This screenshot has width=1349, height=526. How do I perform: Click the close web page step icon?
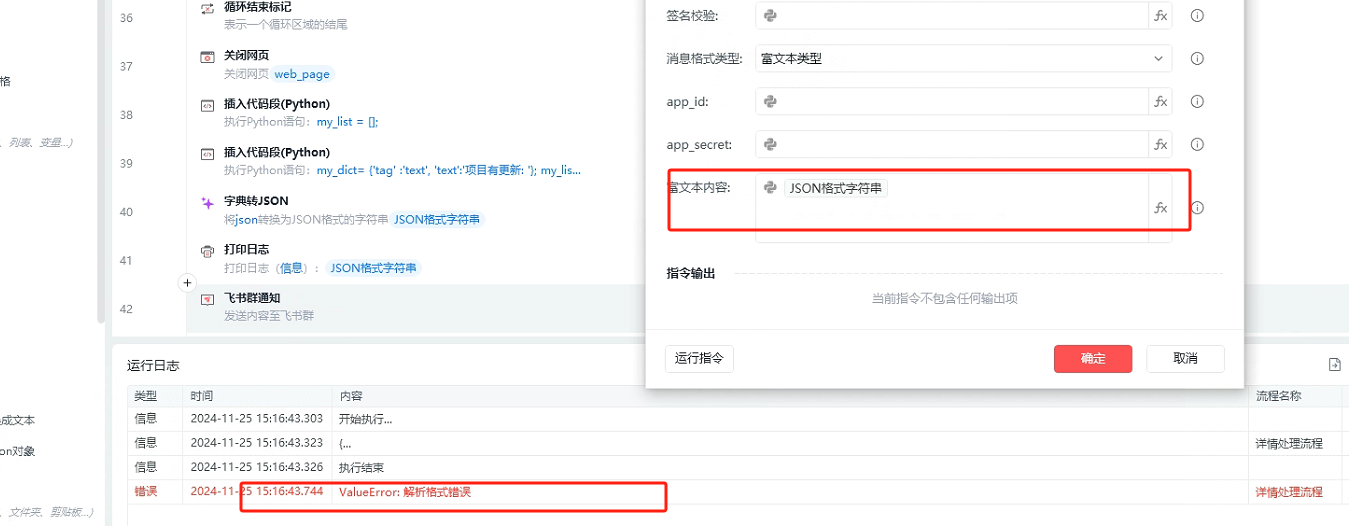(207, 56)
